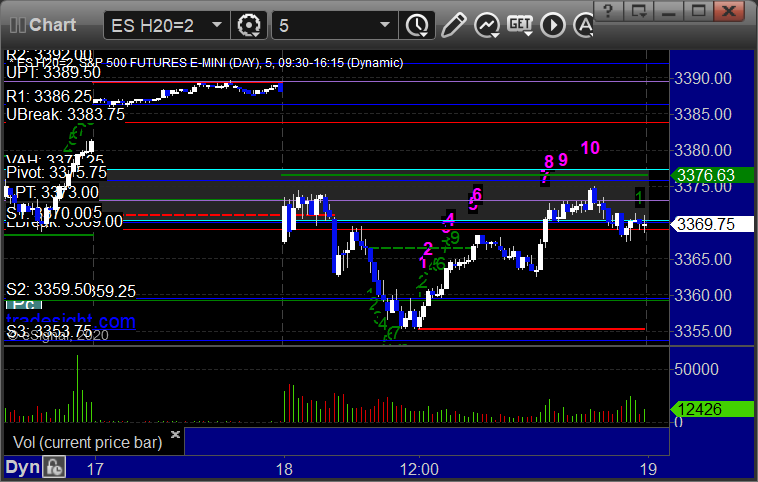Image resolution: width=758 pixels, height=482 pixels.
Task: Click the R1: 3386.25 level label
Action: tap(49, 97)
